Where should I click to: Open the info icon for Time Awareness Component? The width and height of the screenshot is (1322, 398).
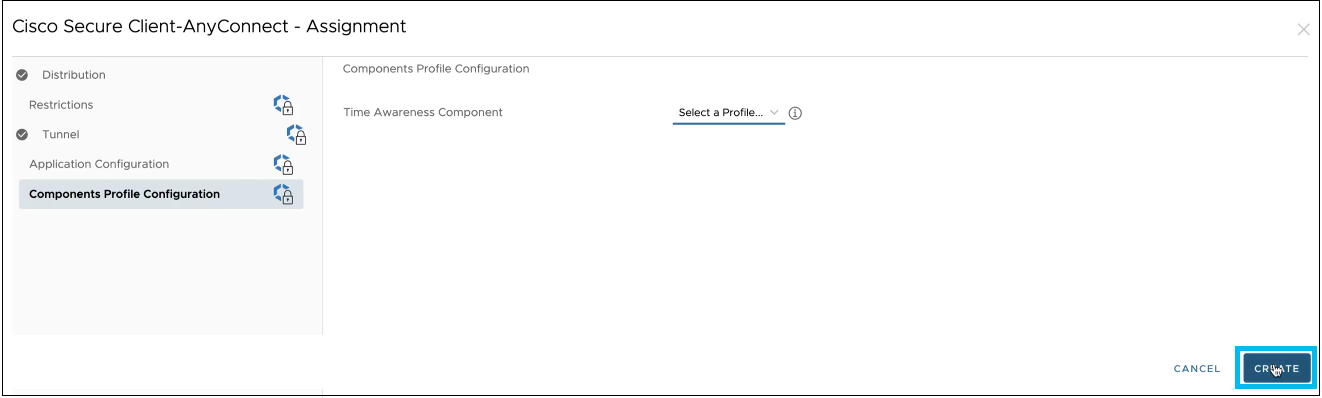click(796, 113)
